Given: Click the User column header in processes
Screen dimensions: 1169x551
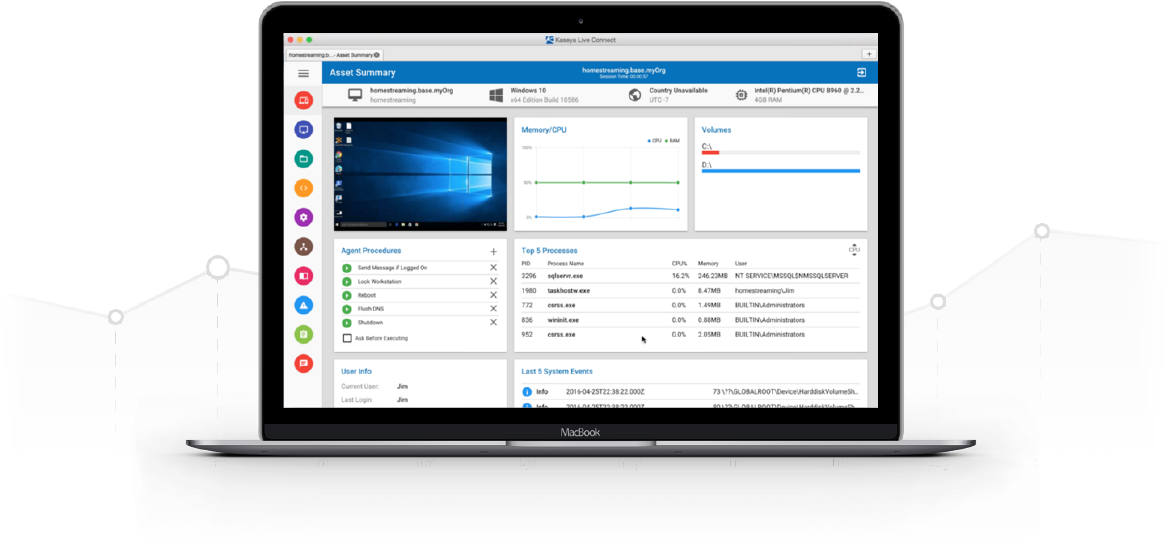Looking at the screenshot, I should tap(740, 264).
